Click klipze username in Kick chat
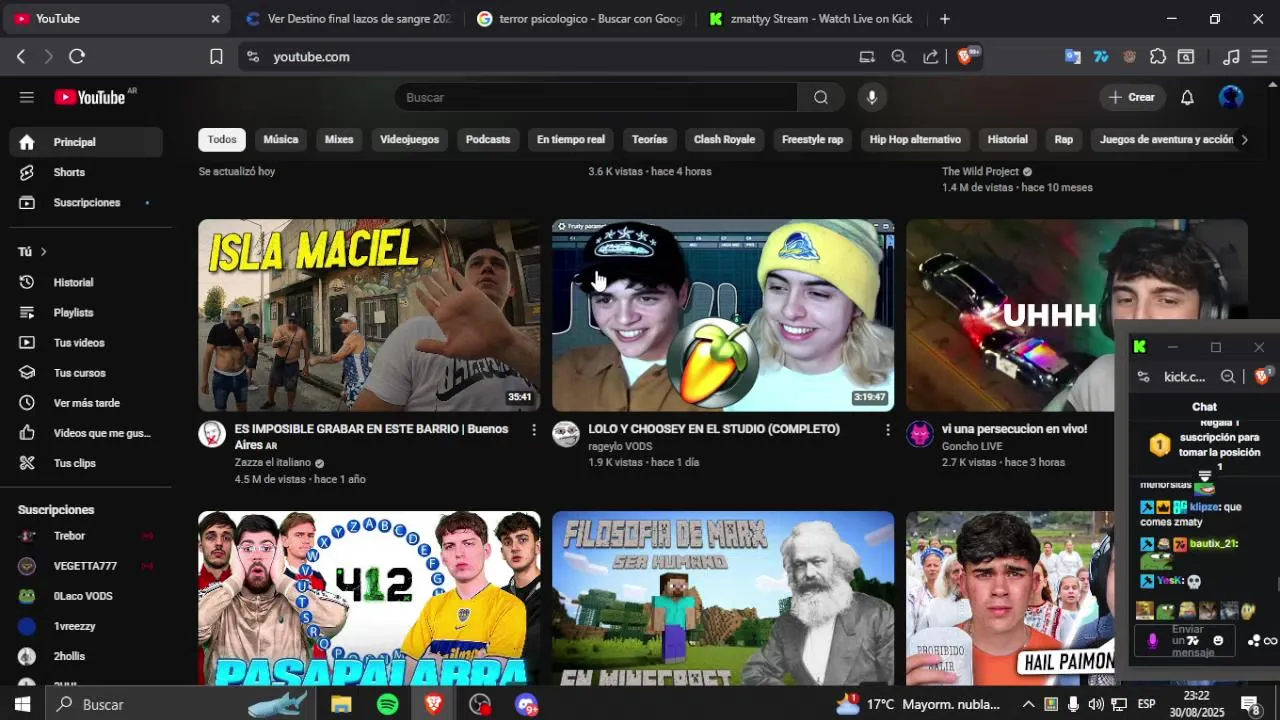1280x720 pixels. click(1203, 507)
